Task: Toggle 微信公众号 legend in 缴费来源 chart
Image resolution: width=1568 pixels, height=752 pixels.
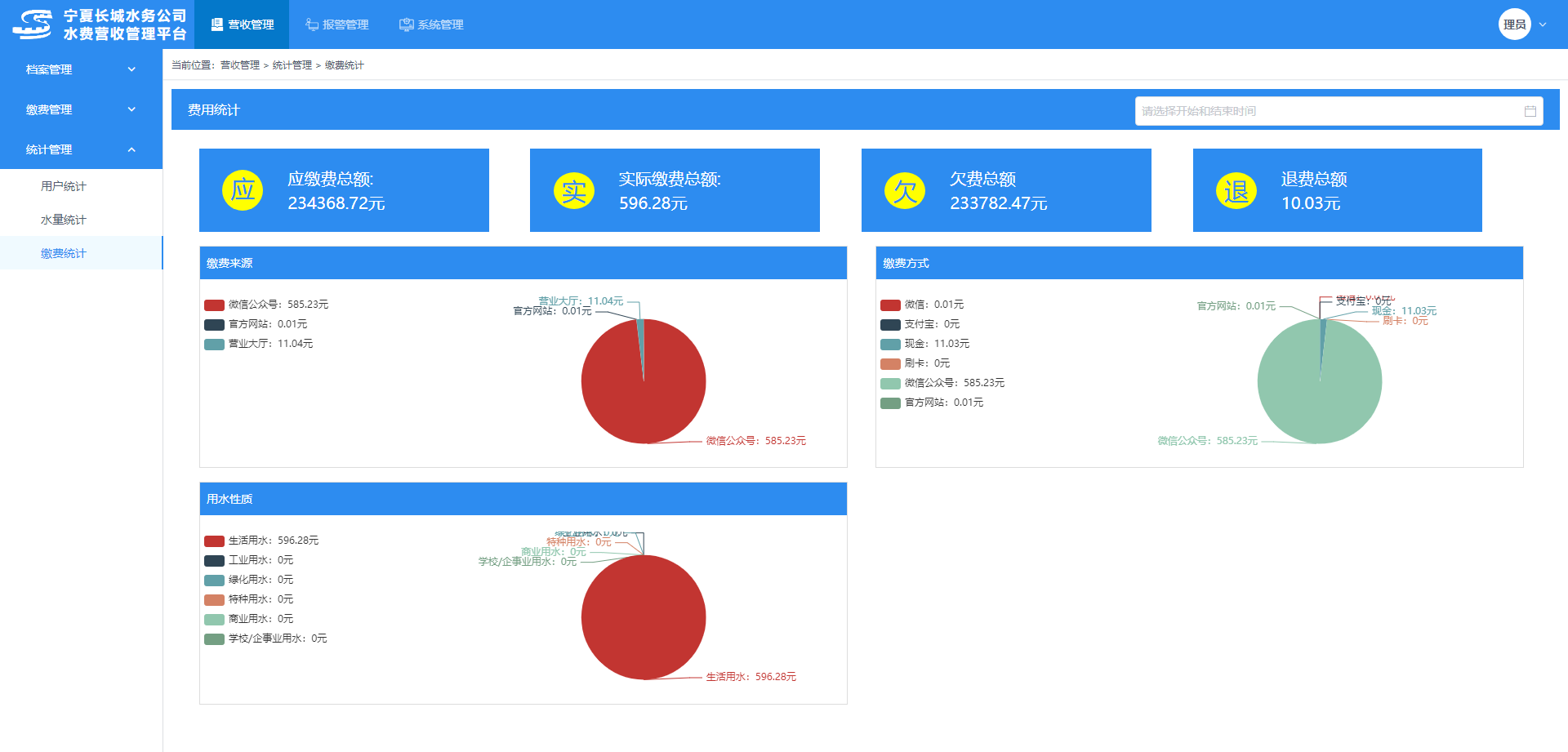Action: coord(266,305)
